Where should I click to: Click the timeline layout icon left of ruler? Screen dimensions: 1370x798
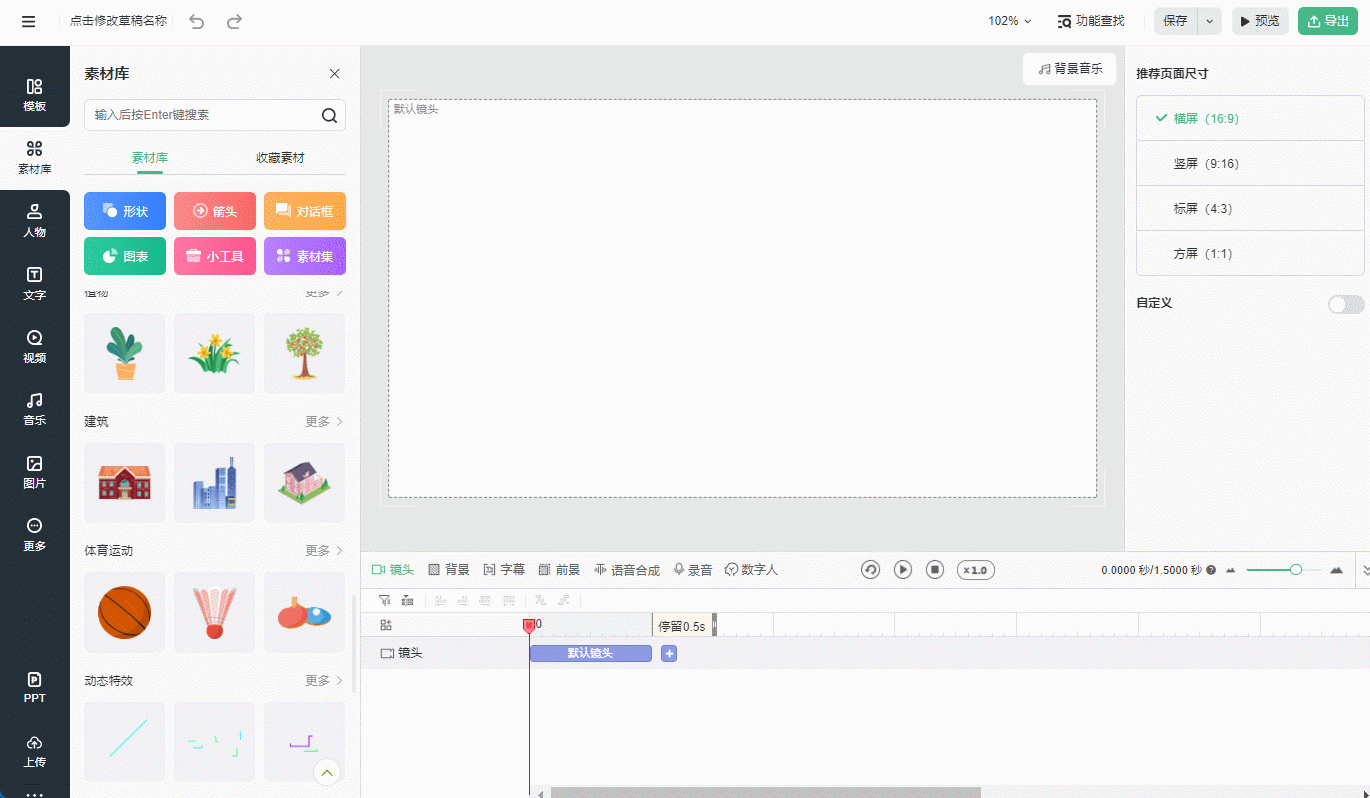click(x=386, y=626)
